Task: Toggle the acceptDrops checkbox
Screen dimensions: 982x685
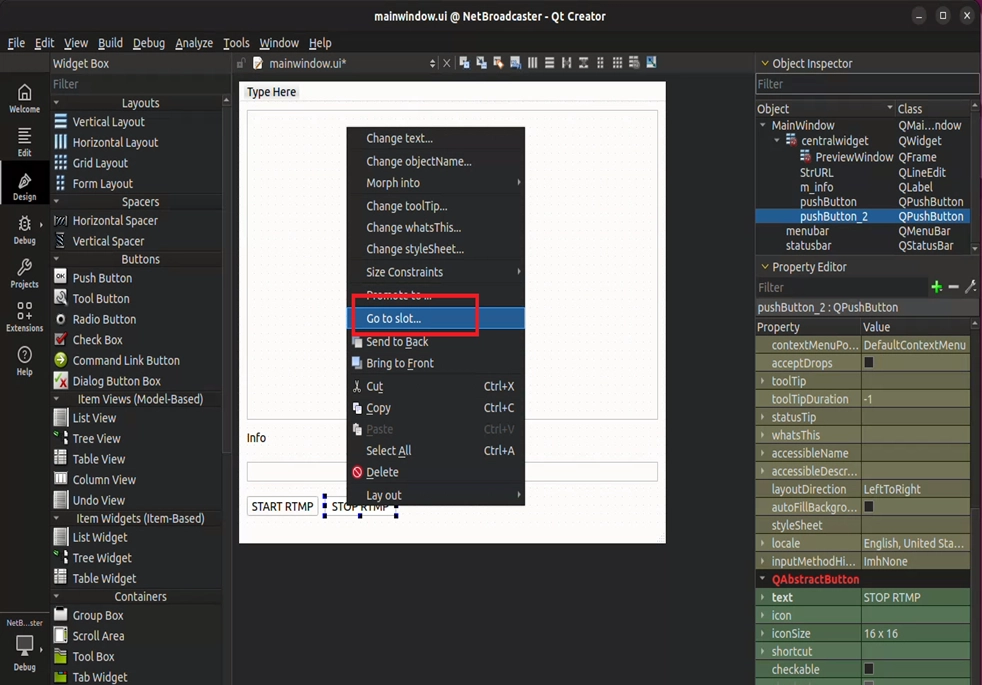Action: [869, 363]
